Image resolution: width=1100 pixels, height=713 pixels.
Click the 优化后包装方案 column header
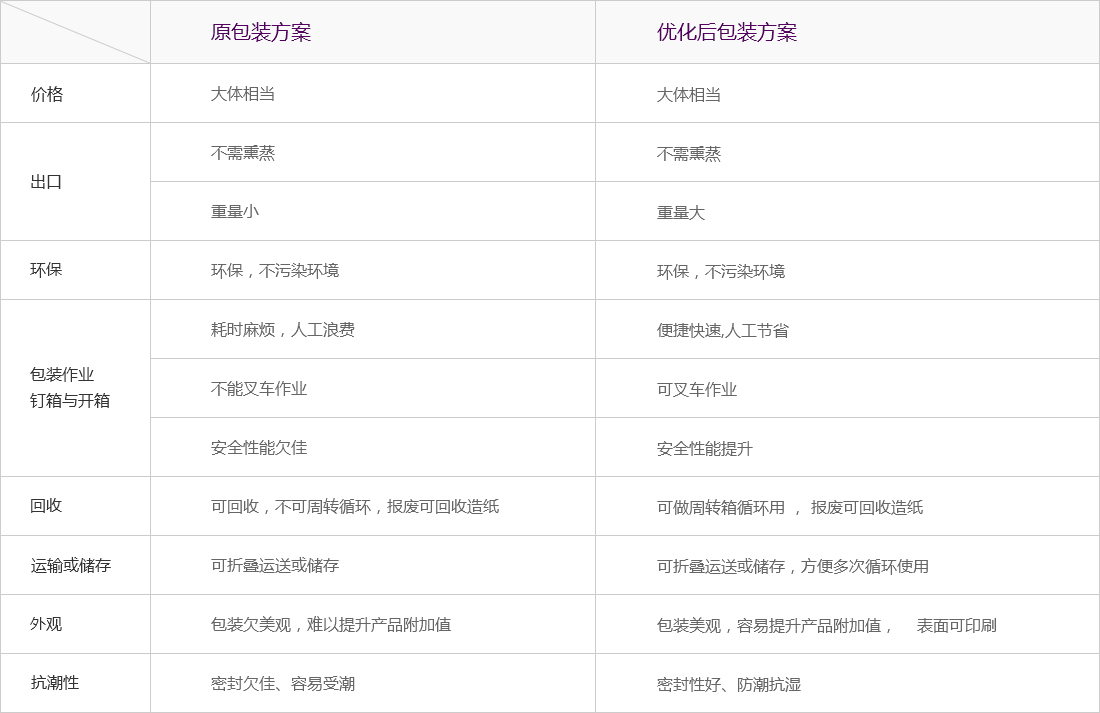[727, 32]
